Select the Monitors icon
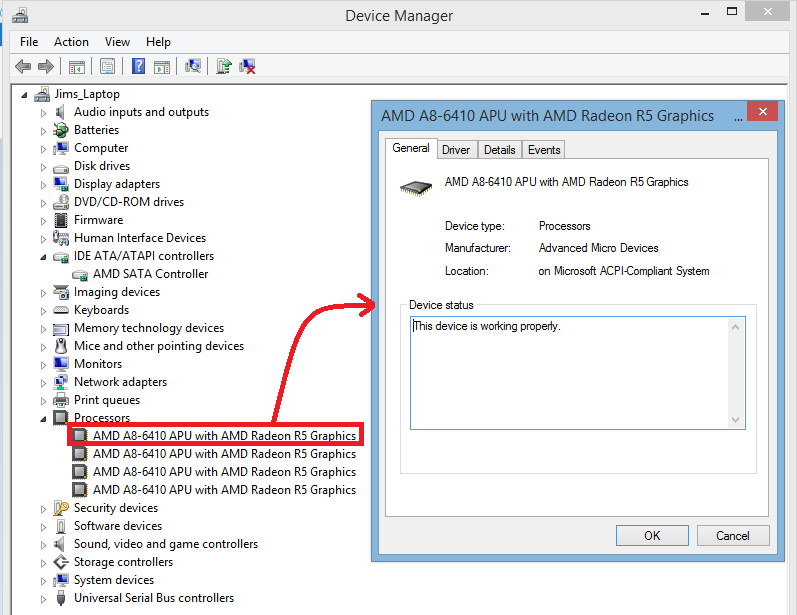The height and width of the screenshot is (615, 797). (61, 364)
